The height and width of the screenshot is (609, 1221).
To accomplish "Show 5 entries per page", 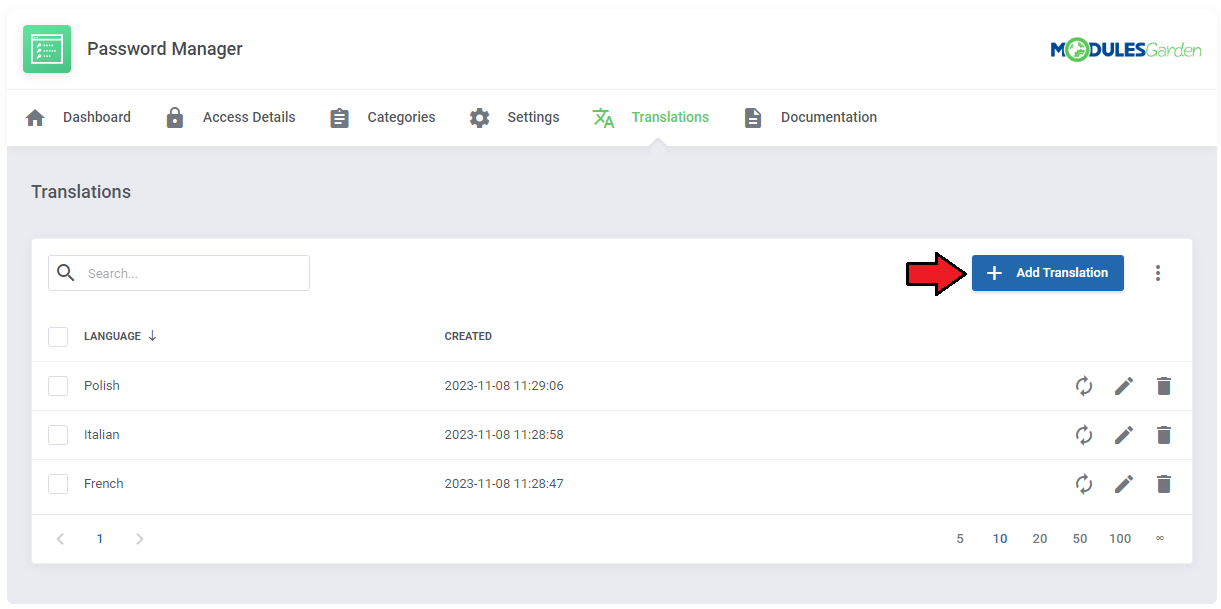I will 960,539.
